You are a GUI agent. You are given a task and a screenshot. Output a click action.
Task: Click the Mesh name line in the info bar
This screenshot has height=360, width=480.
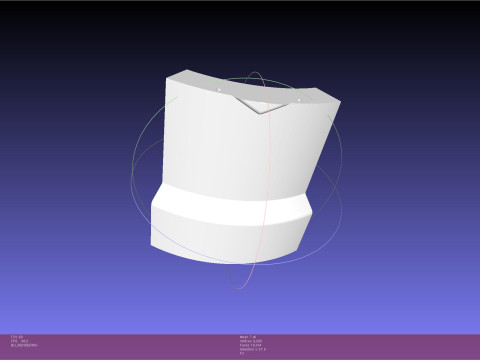248,337
